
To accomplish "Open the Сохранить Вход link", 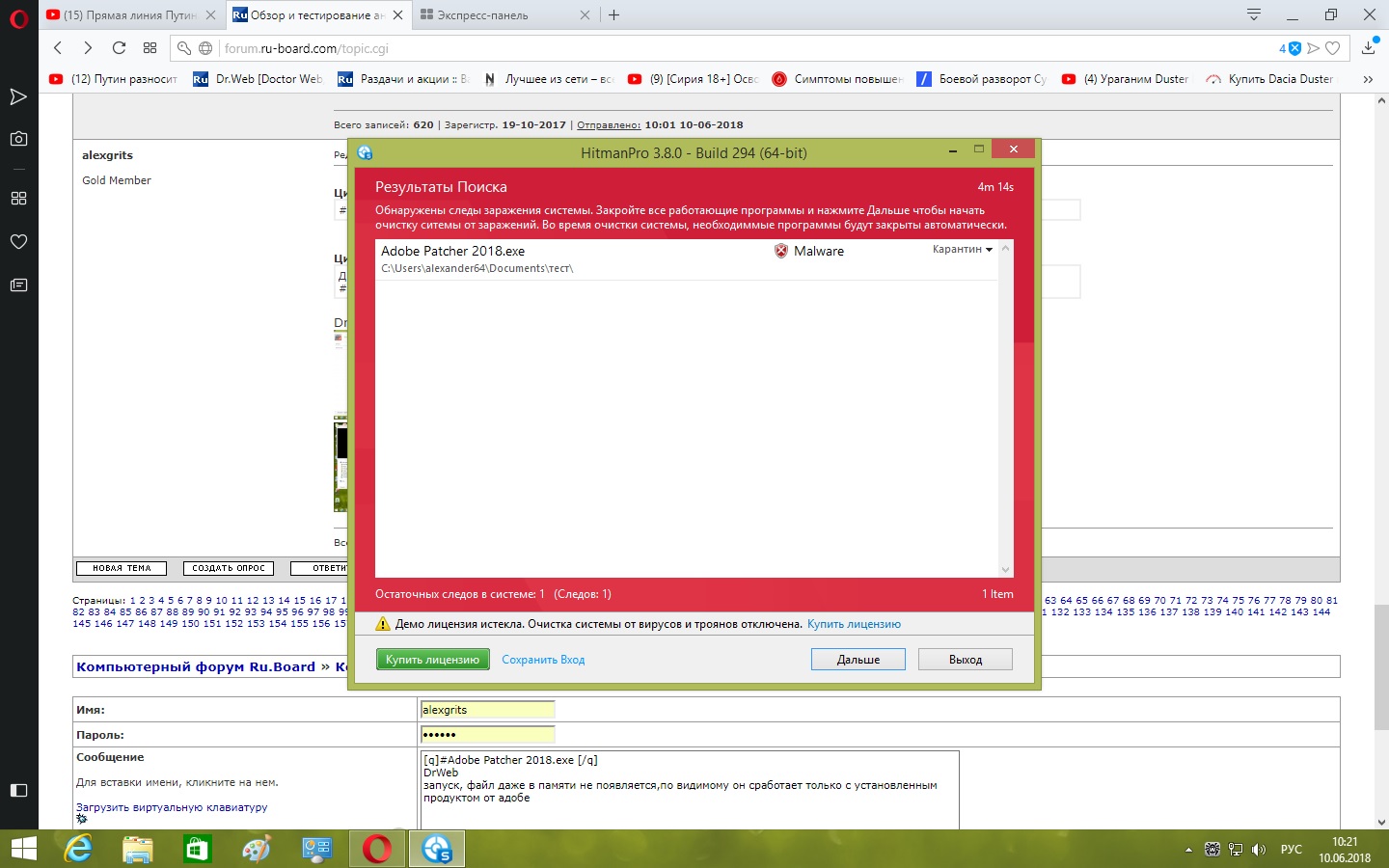I will click(x=543, y=660).
